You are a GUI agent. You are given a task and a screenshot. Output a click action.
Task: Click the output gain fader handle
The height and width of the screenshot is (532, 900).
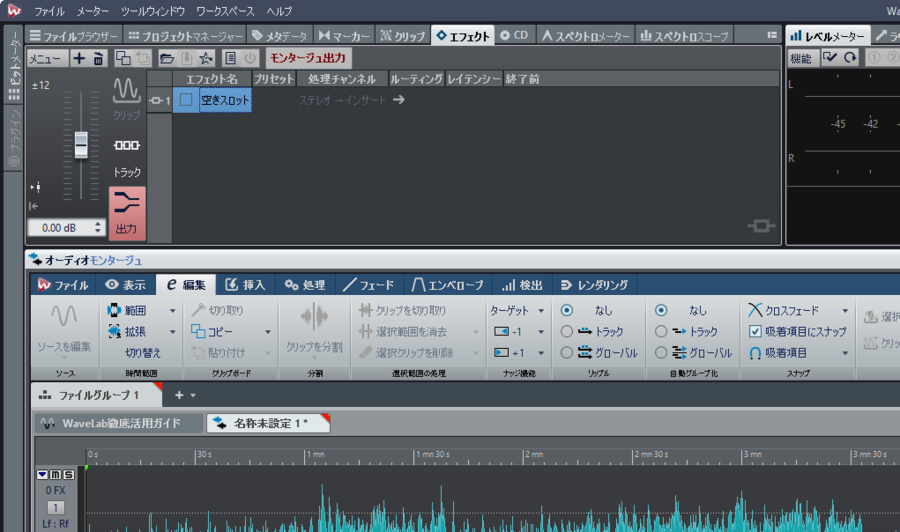pyautogui.click(x=81, y=145)
